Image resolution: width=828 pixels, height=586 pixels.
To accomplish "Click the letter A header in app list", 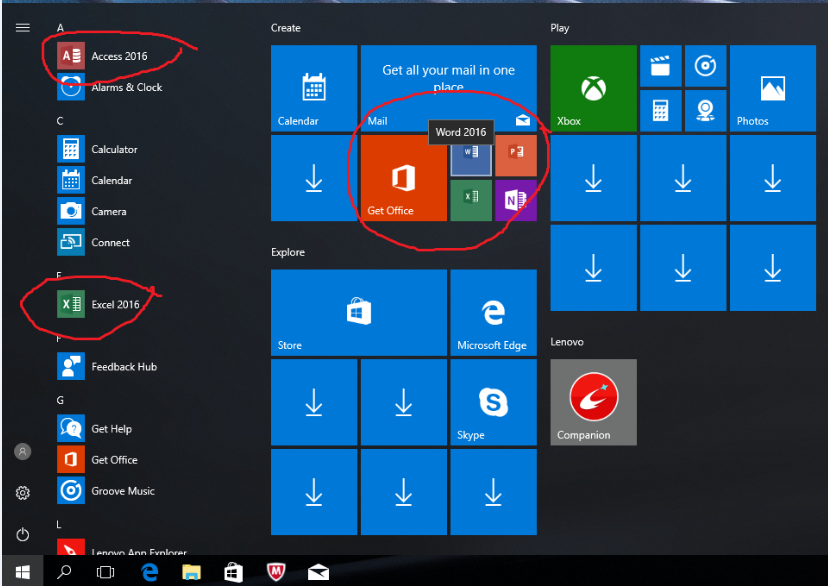I will tap(60, 27).
